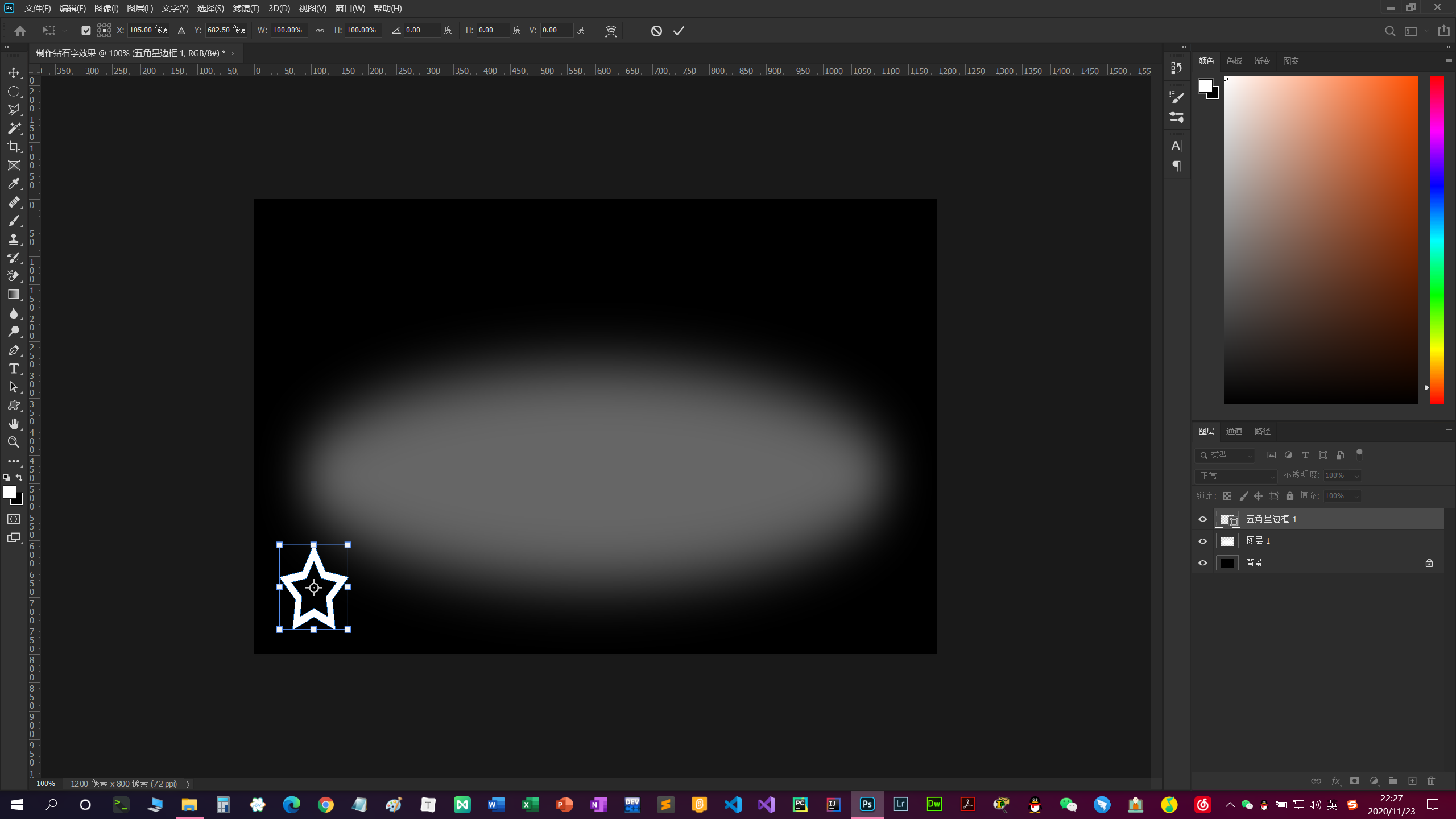Select the Blur tool
1456x819 pixels.
coord(14,313)
